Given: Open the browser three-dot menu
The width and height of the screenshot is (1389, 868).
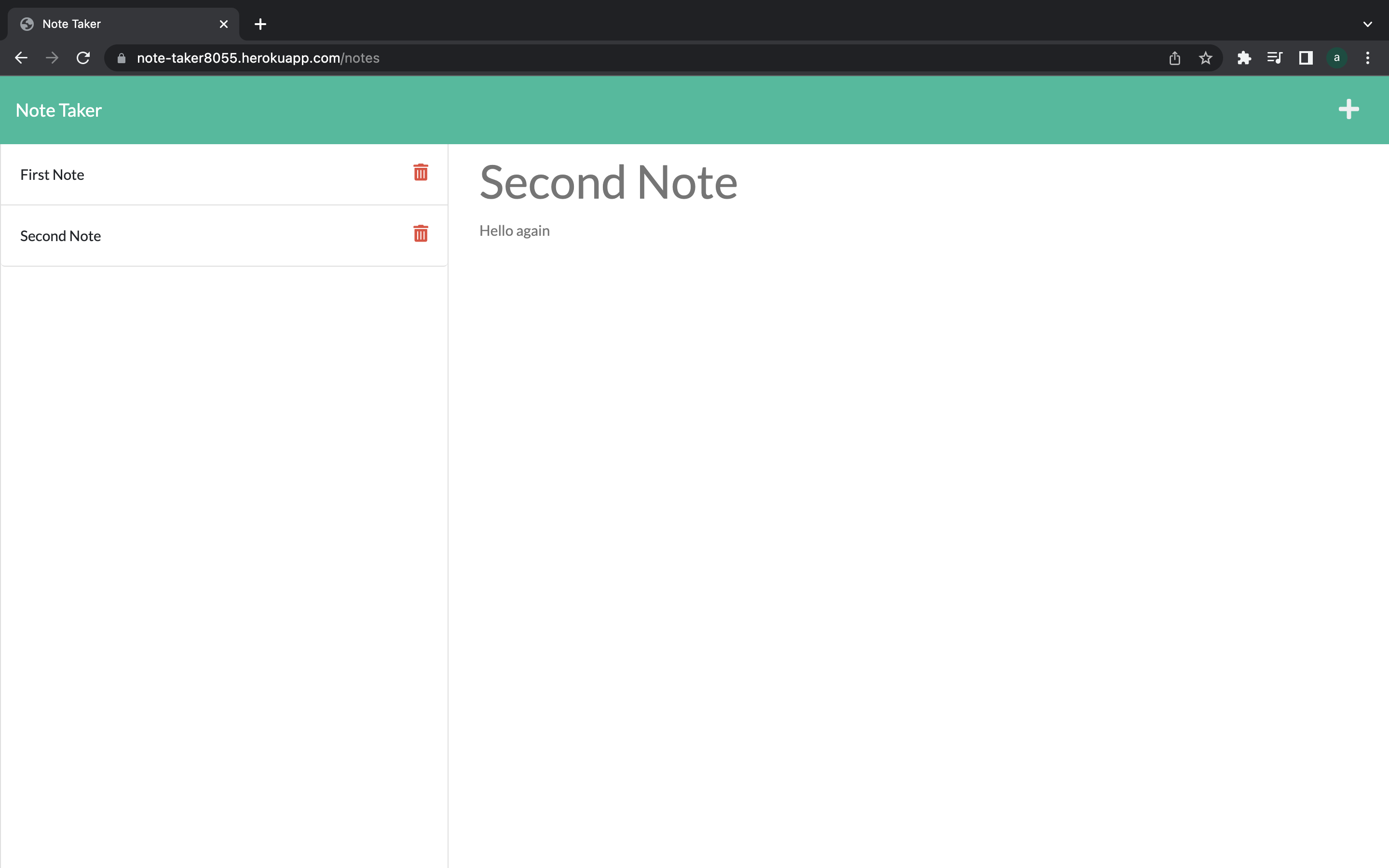Looking at the screenshot, I should (1367, 57).
